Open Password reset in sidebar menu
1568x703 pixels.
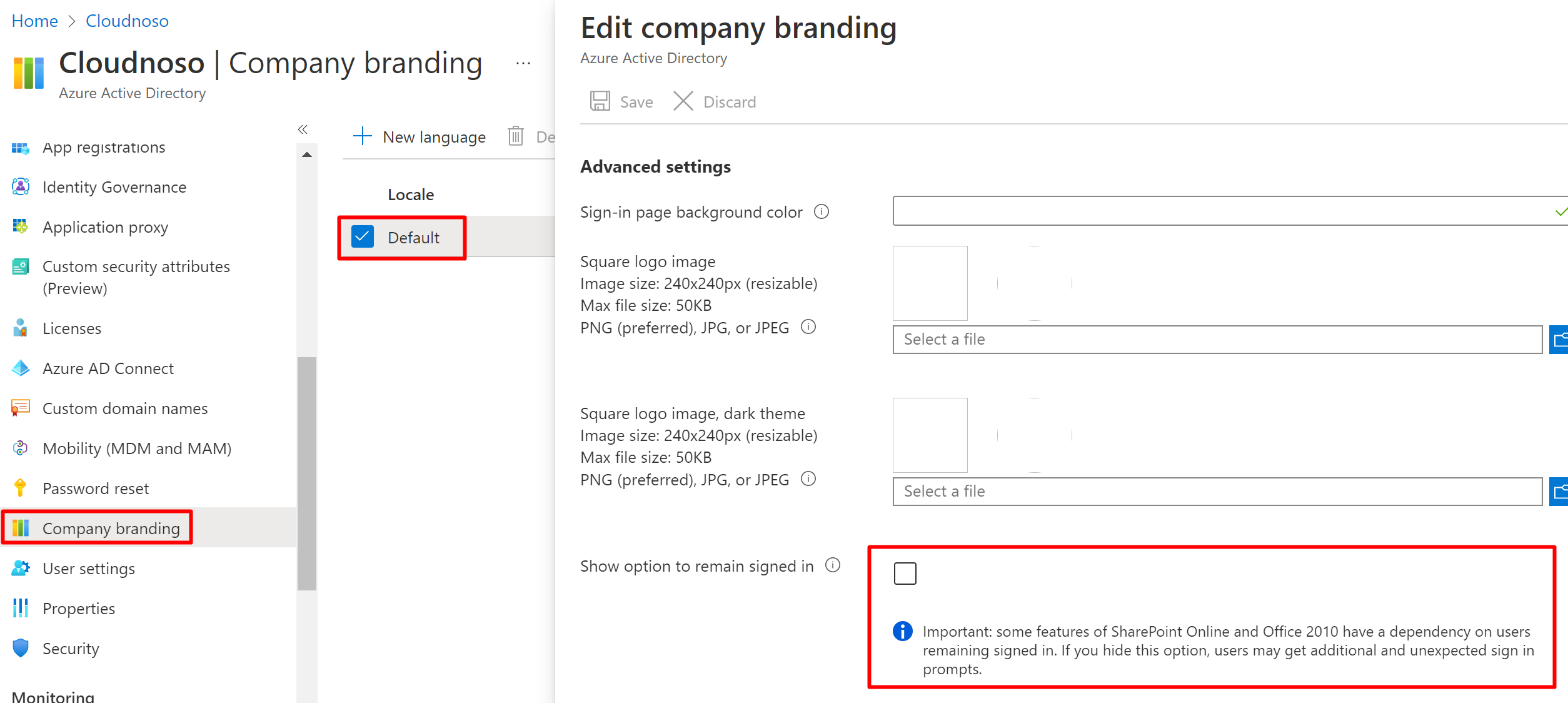click(x=95, y=488)
